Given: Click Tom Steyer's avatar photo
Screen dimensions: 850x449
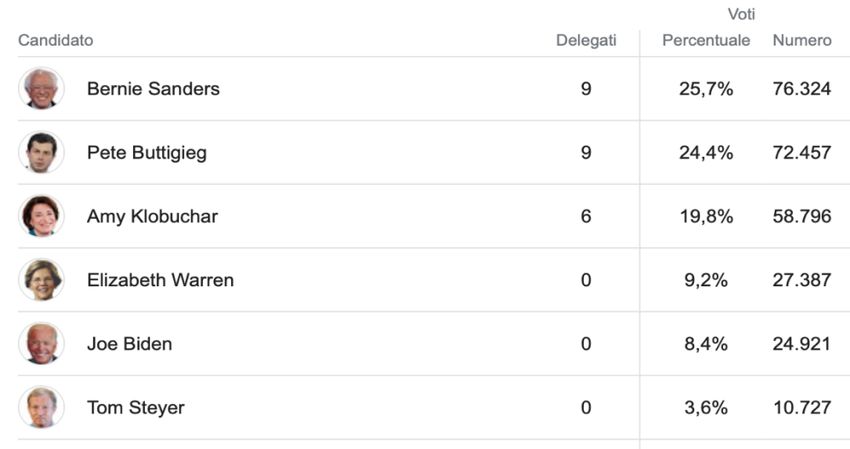Looking at the screenshot, I should (41, 408).
